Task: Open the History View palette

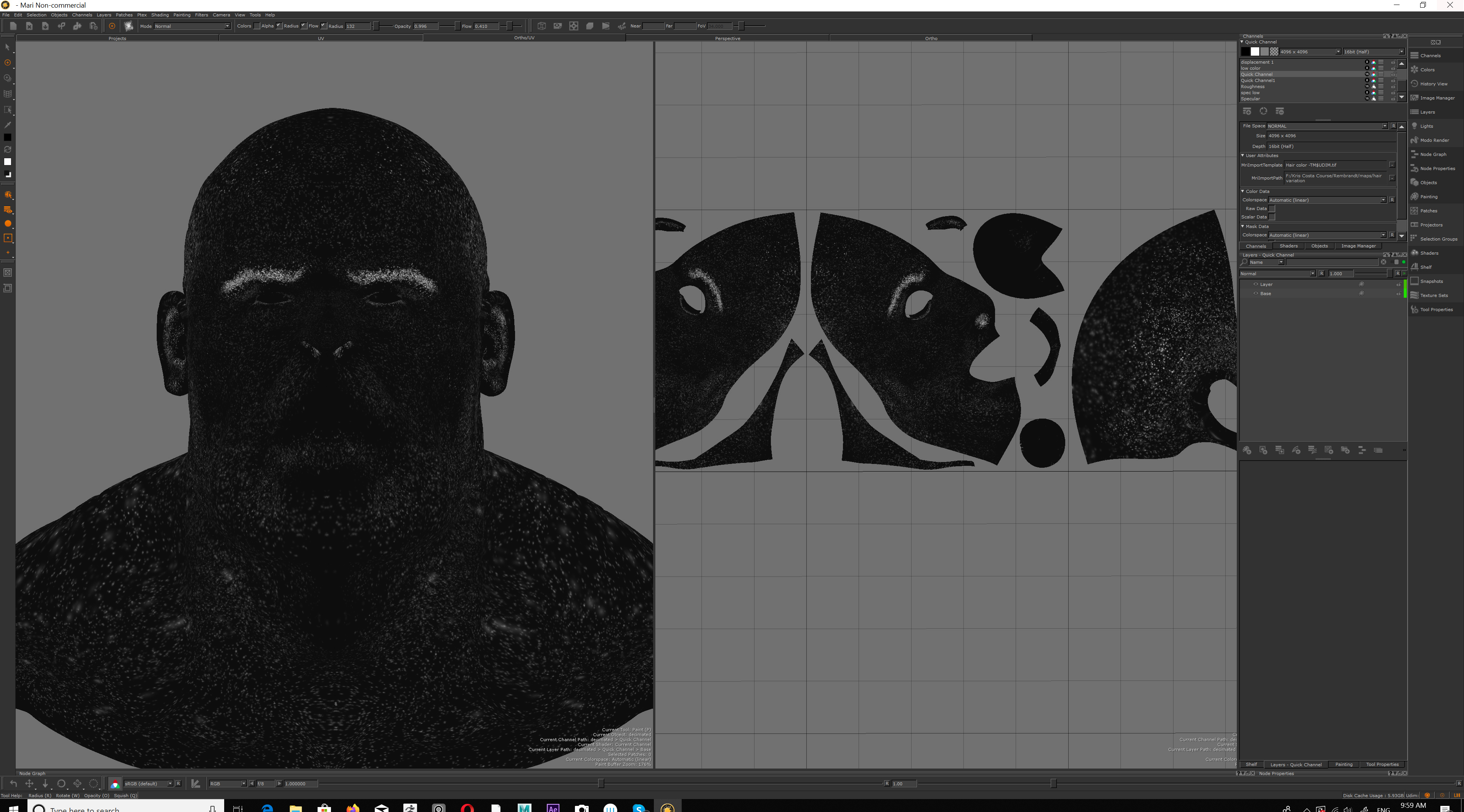Action: coord(1433,84)
